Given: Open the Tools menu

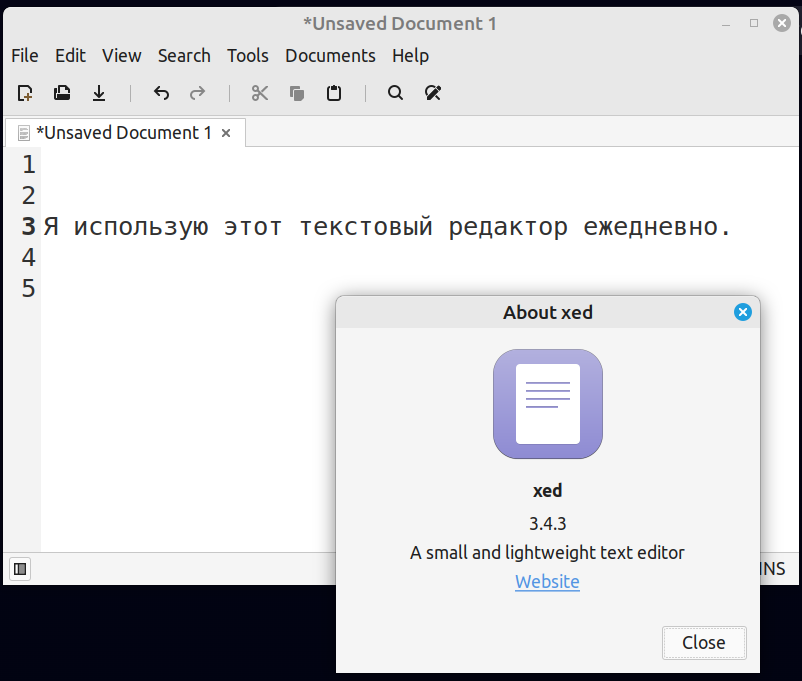Looking at the screenshot, I should [248, 55].
